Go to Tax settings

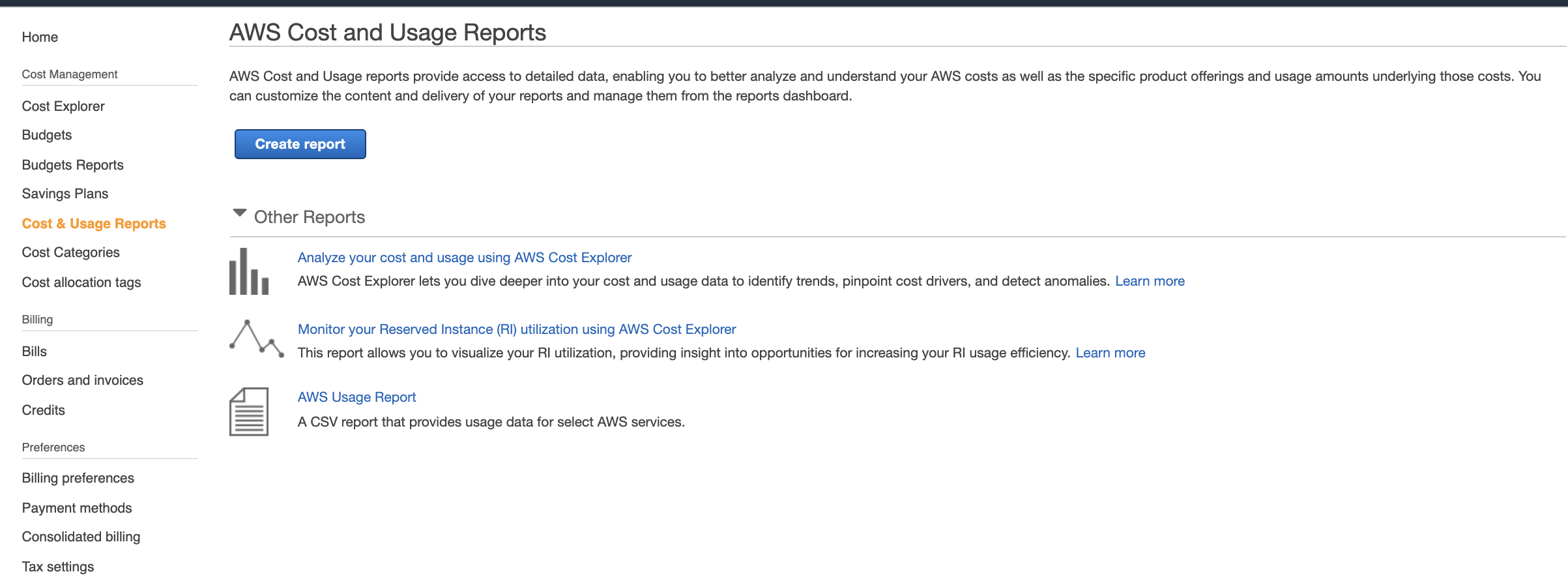[58, 567]
